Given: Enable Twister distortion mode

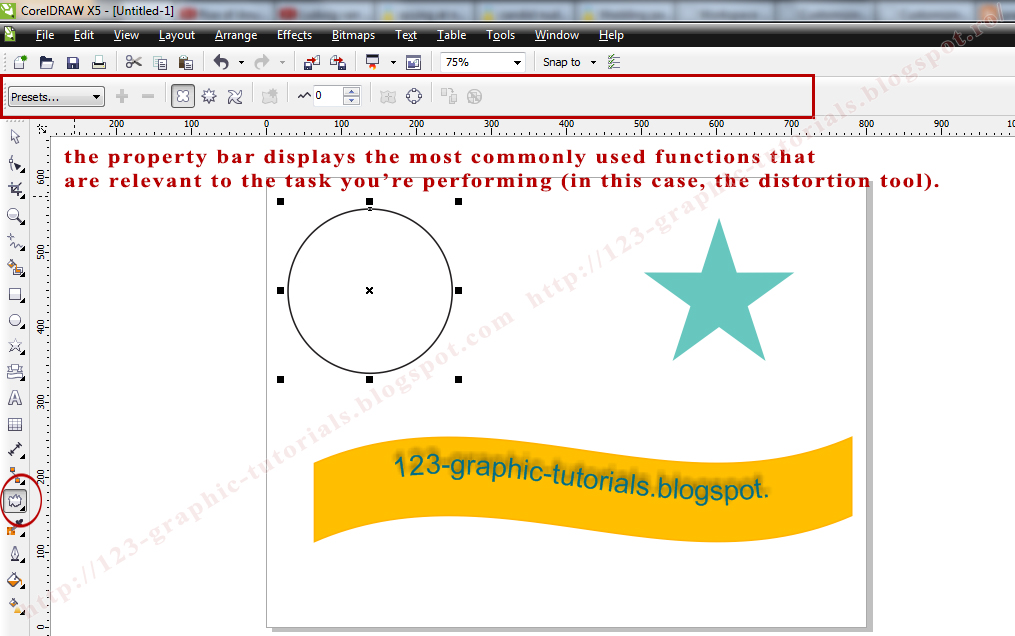Looking at the screenshot, I should (236, 95).
